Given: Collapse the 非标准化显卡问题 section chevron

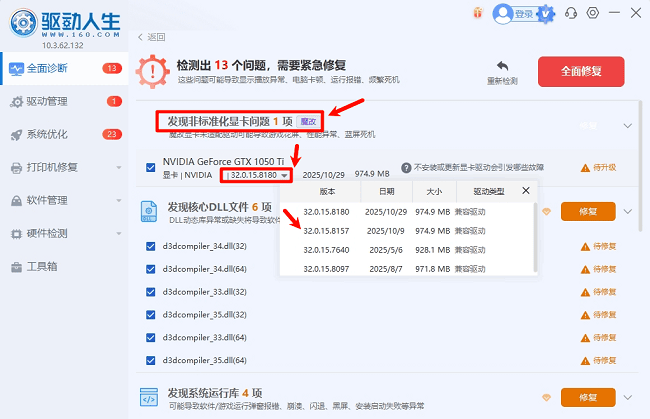Looking at the screenshot, I should click(x=628, y=126).
